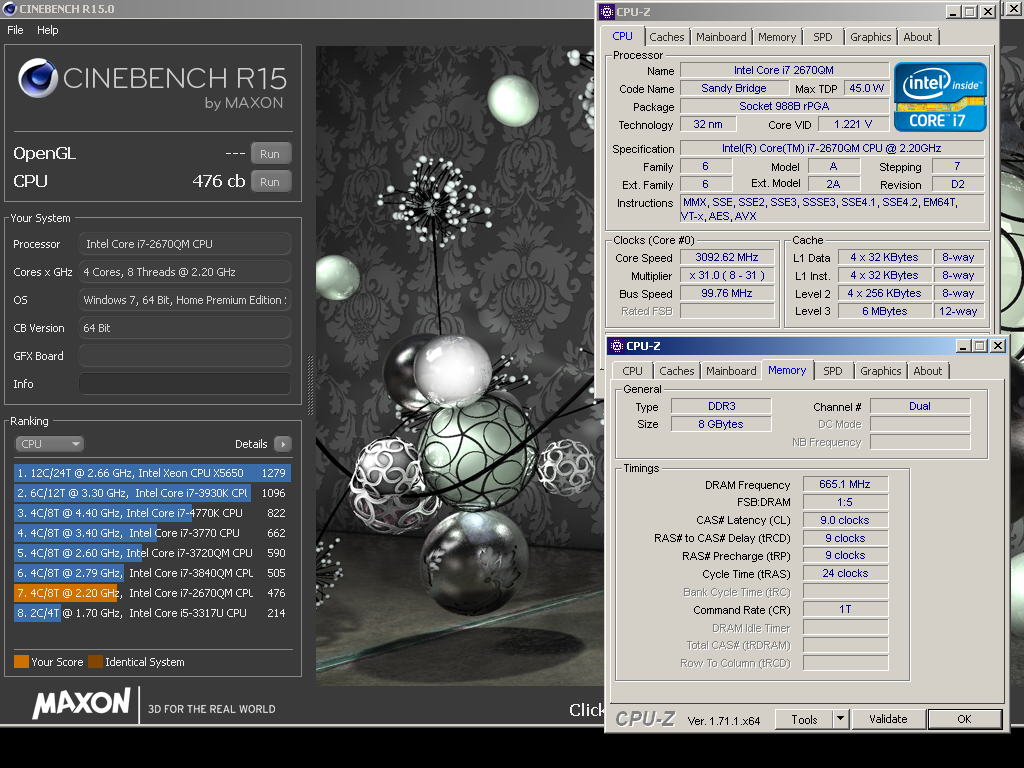Switch to CPU tab in lower CPU-Z window
The image size is (1024, 768).
pos(632,371)
